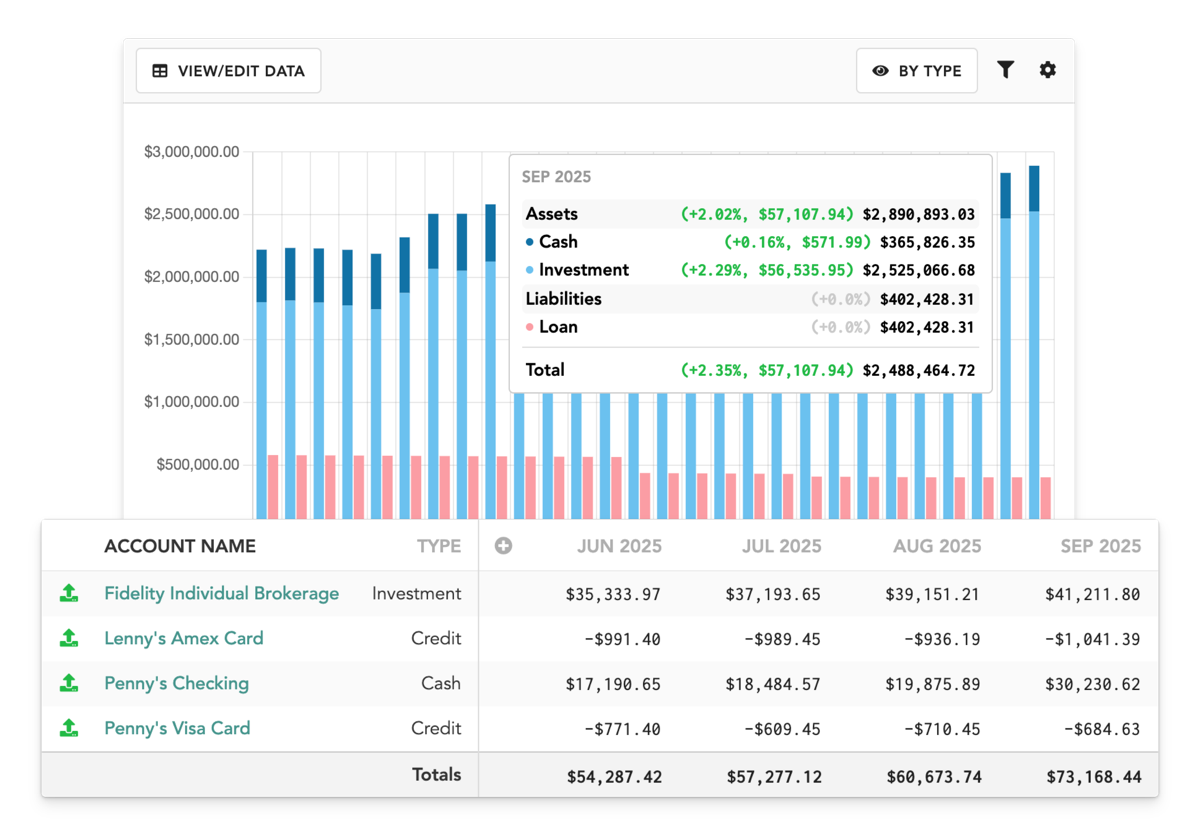Open Fidelity Individual Brokerage account link
The image size is (1200, 838).
click(221, 594)
